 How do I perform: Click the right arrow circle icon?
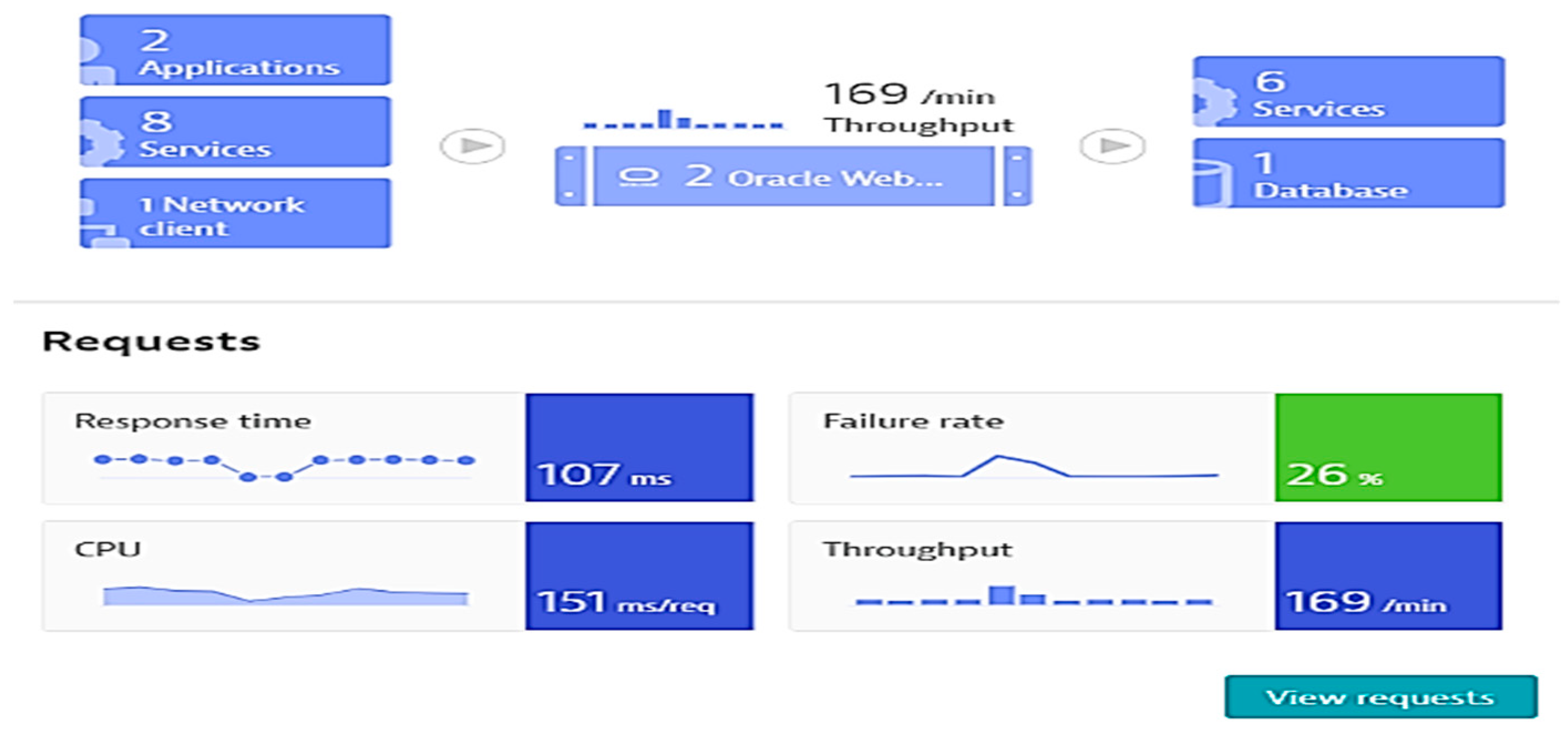tap(1112, 146)
